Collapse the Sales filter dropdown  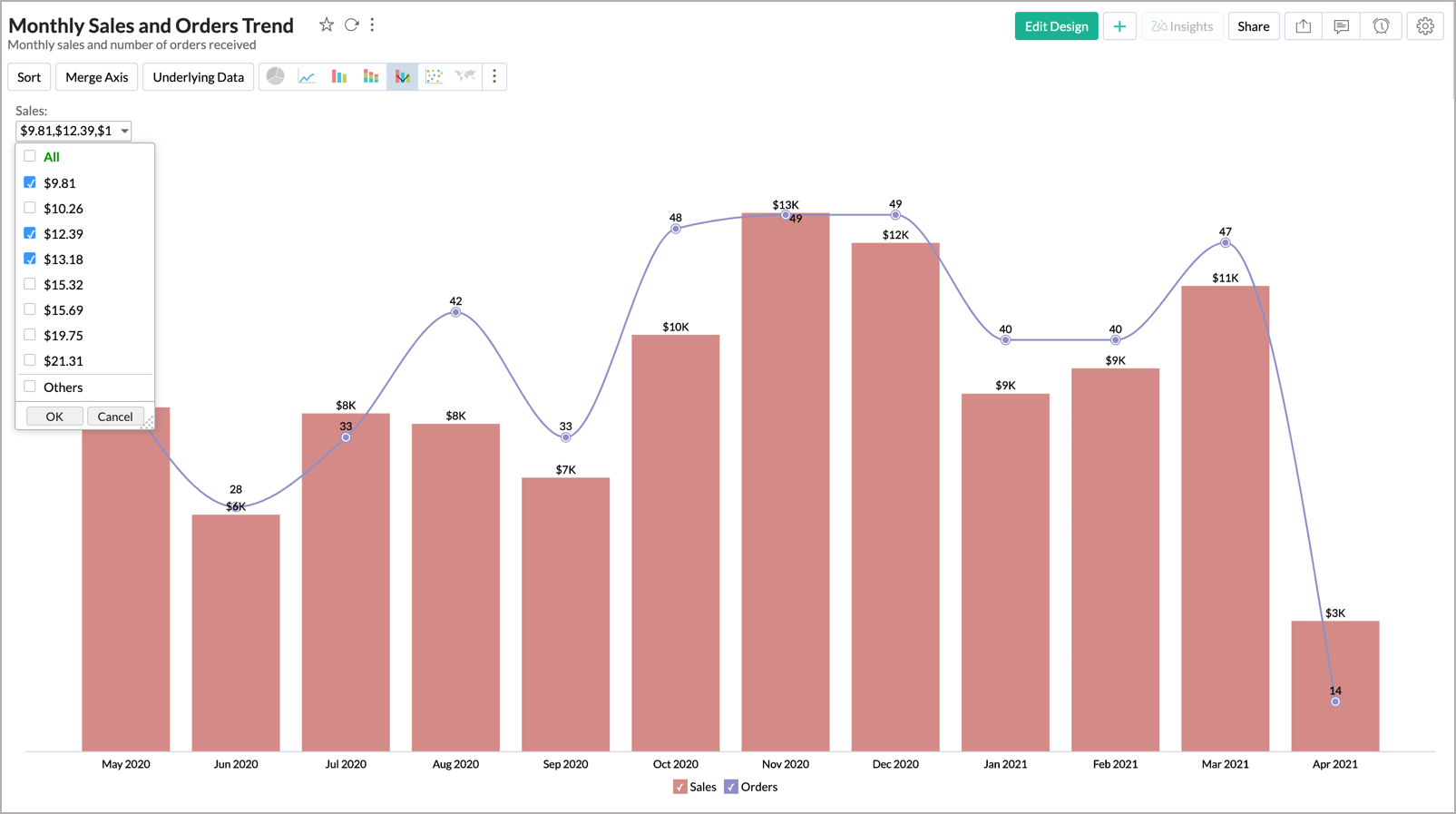tap(124, 131)
